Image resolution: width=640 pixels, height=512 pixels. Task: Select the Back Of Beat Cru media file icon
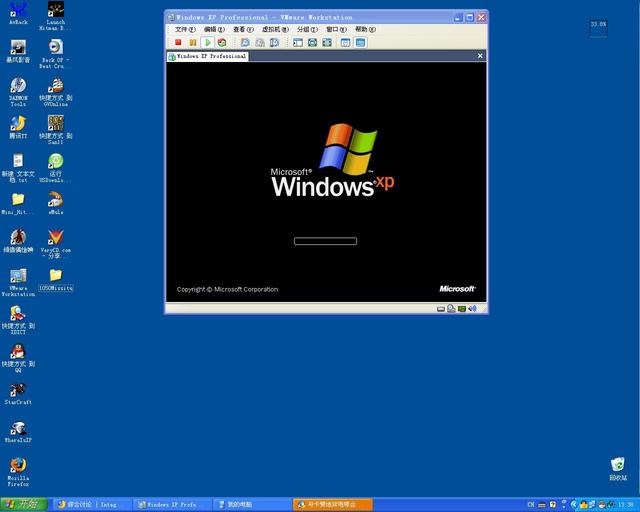tap(56, 54)
